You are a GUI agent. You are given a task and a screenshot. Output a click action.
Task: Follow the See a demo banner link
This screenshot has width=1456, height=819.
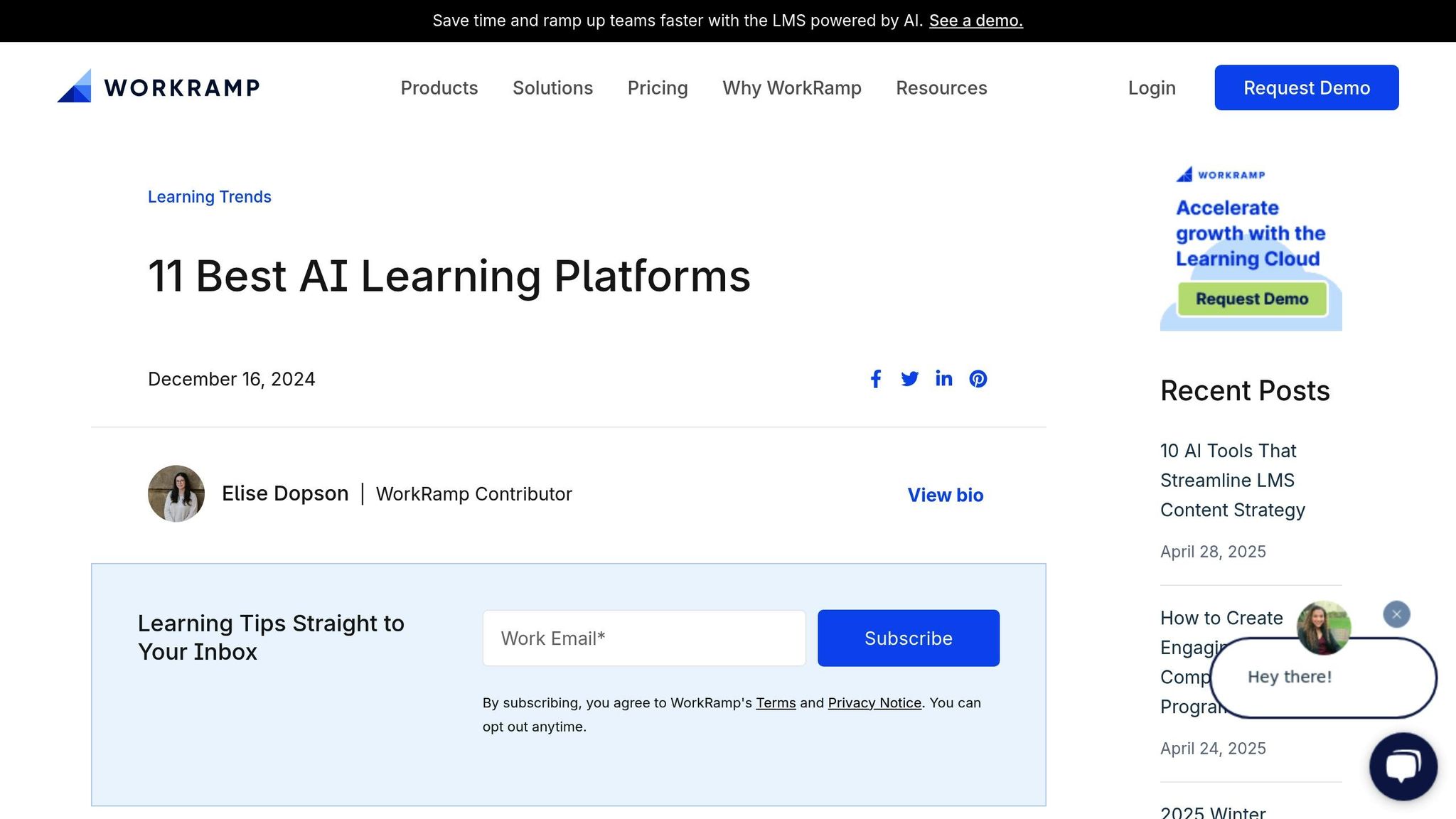(976, 21)
